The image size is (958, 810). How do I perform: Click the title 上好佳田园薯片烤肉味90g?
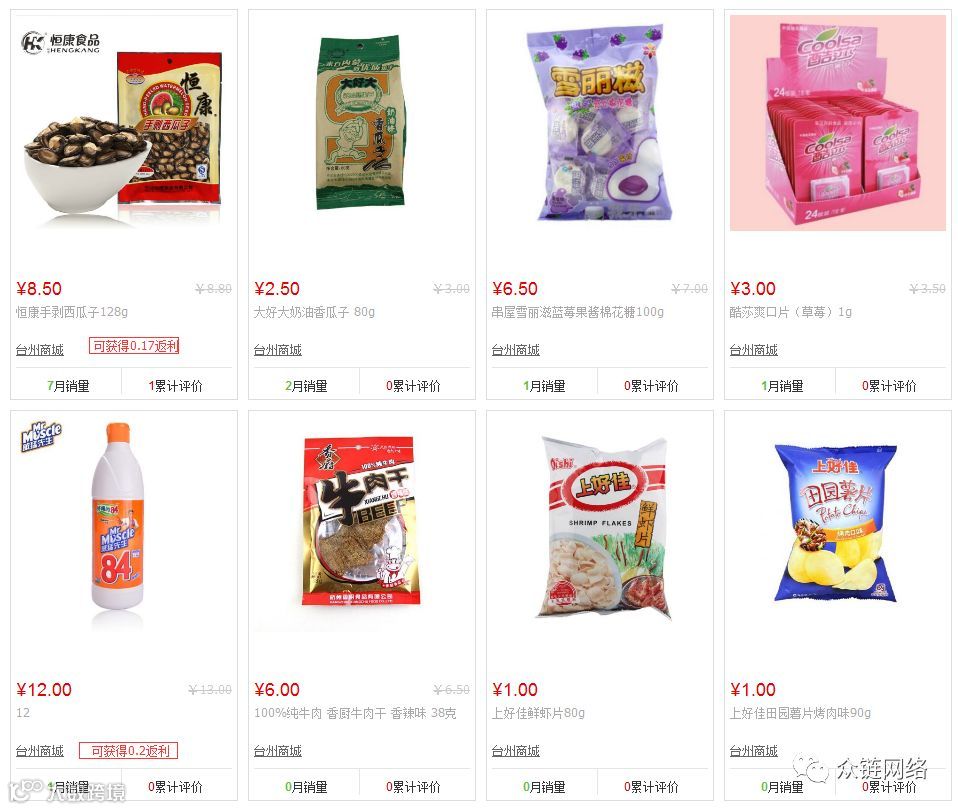(x=800, y=713)
